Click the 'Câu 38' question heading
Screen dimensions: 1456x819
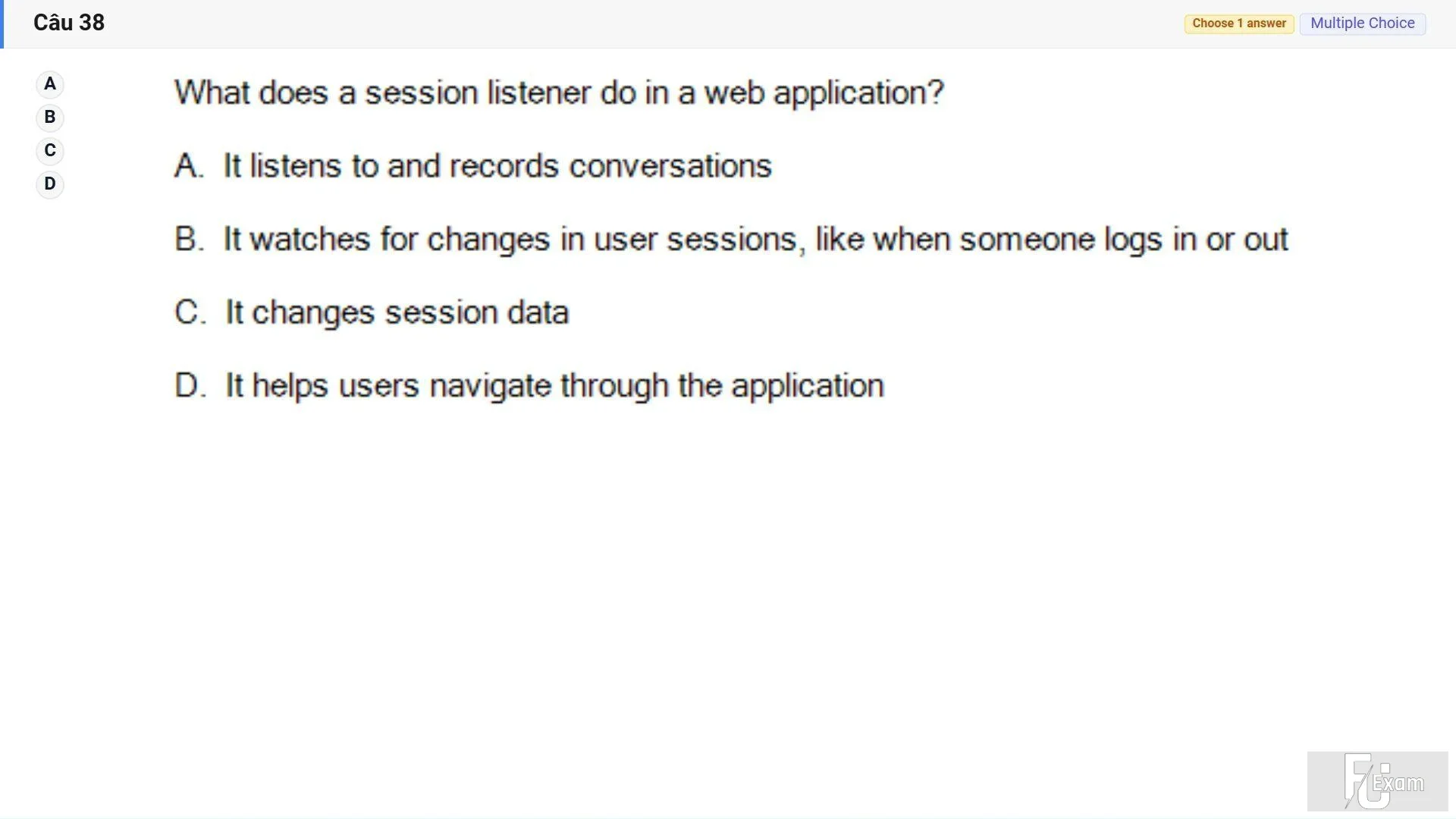click(x=69, y=23)
